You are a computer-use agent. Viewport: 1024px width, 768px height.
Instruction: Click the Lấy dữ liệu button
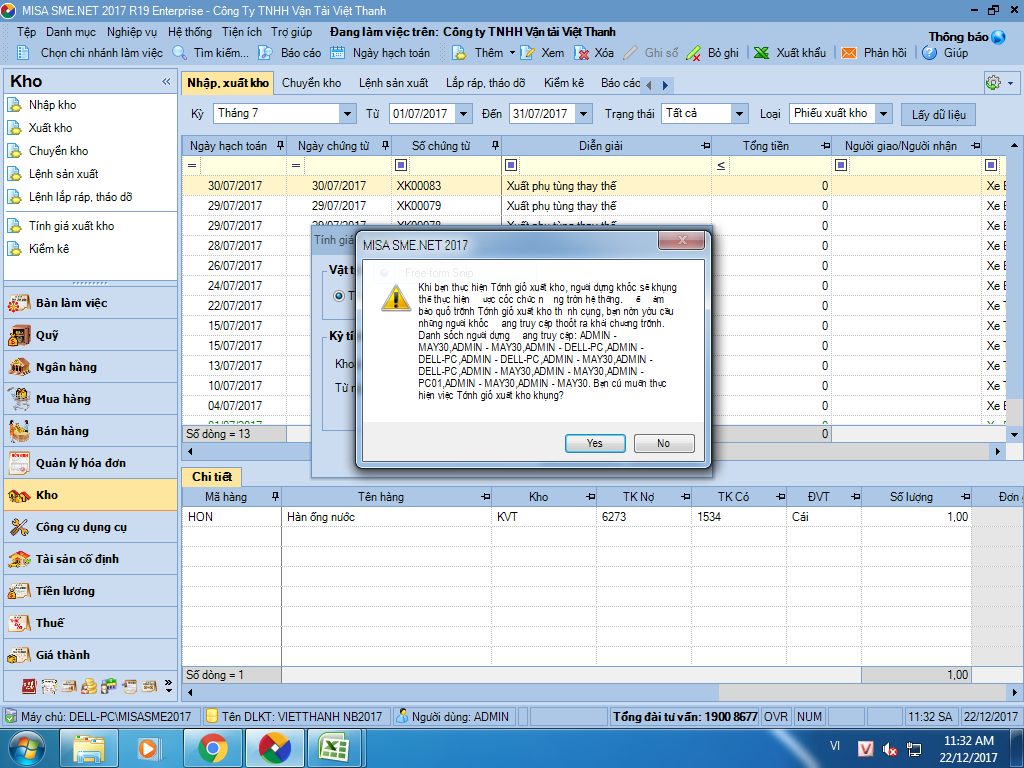[938, 114]
